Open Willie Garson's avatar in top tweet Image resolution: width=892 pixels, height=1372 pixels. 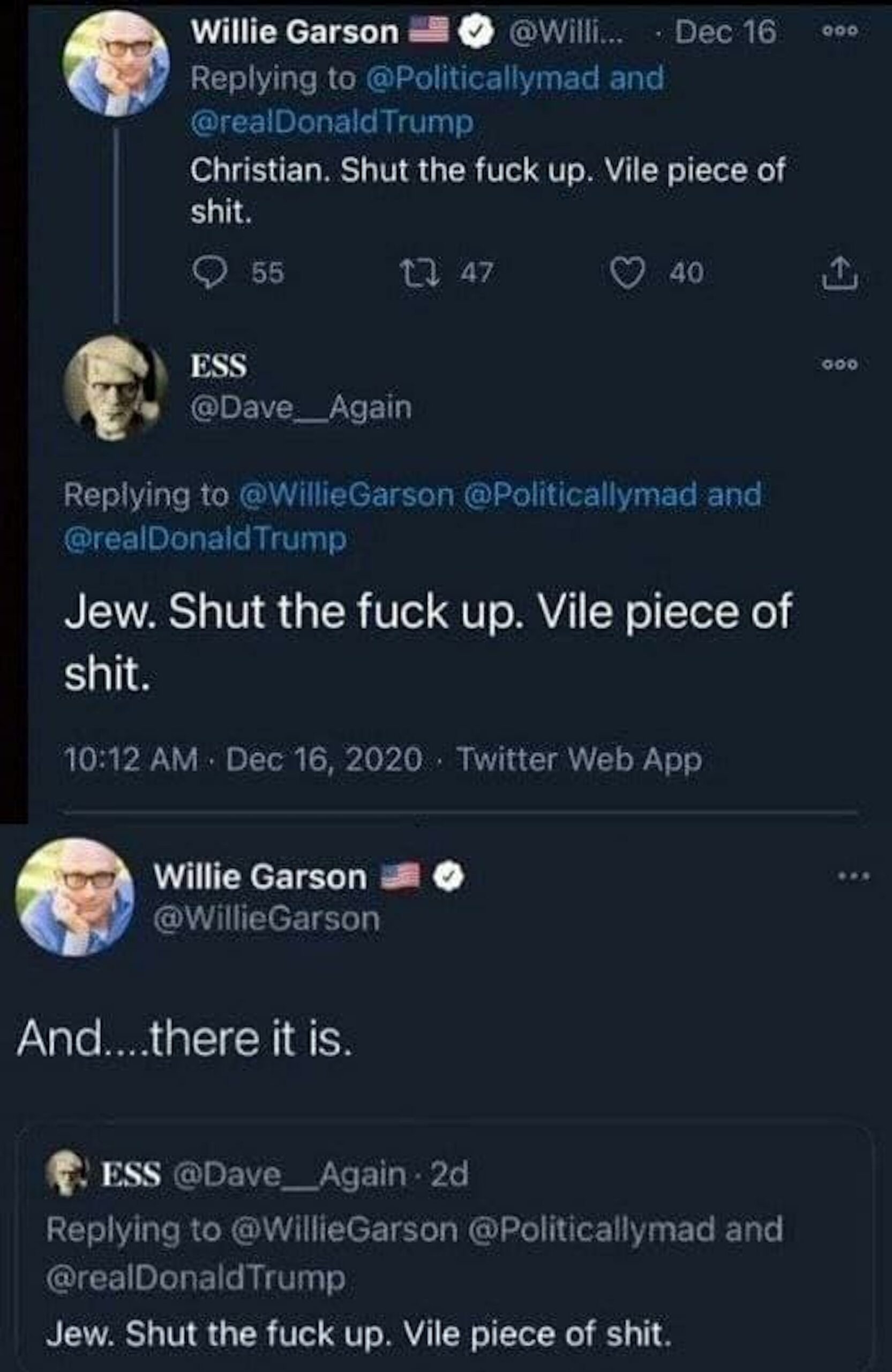click(116, 62)
